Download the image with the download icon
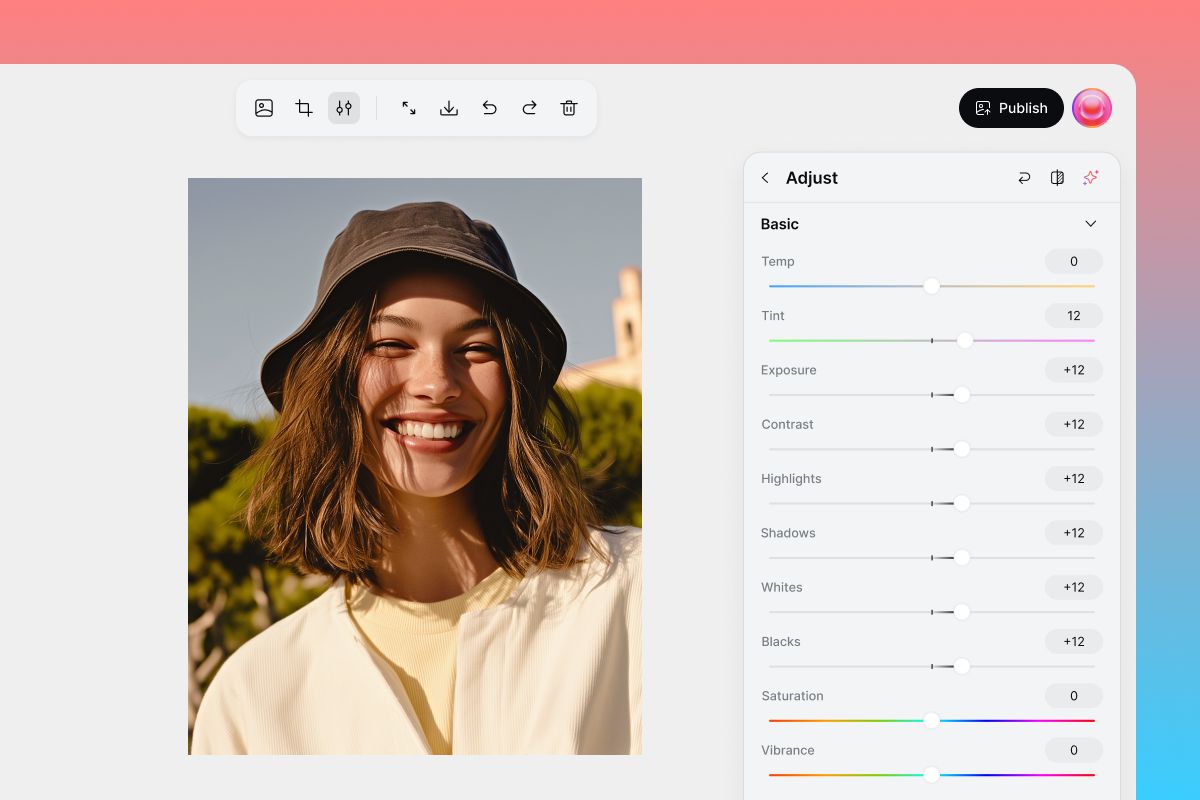 tap(449, 108)
